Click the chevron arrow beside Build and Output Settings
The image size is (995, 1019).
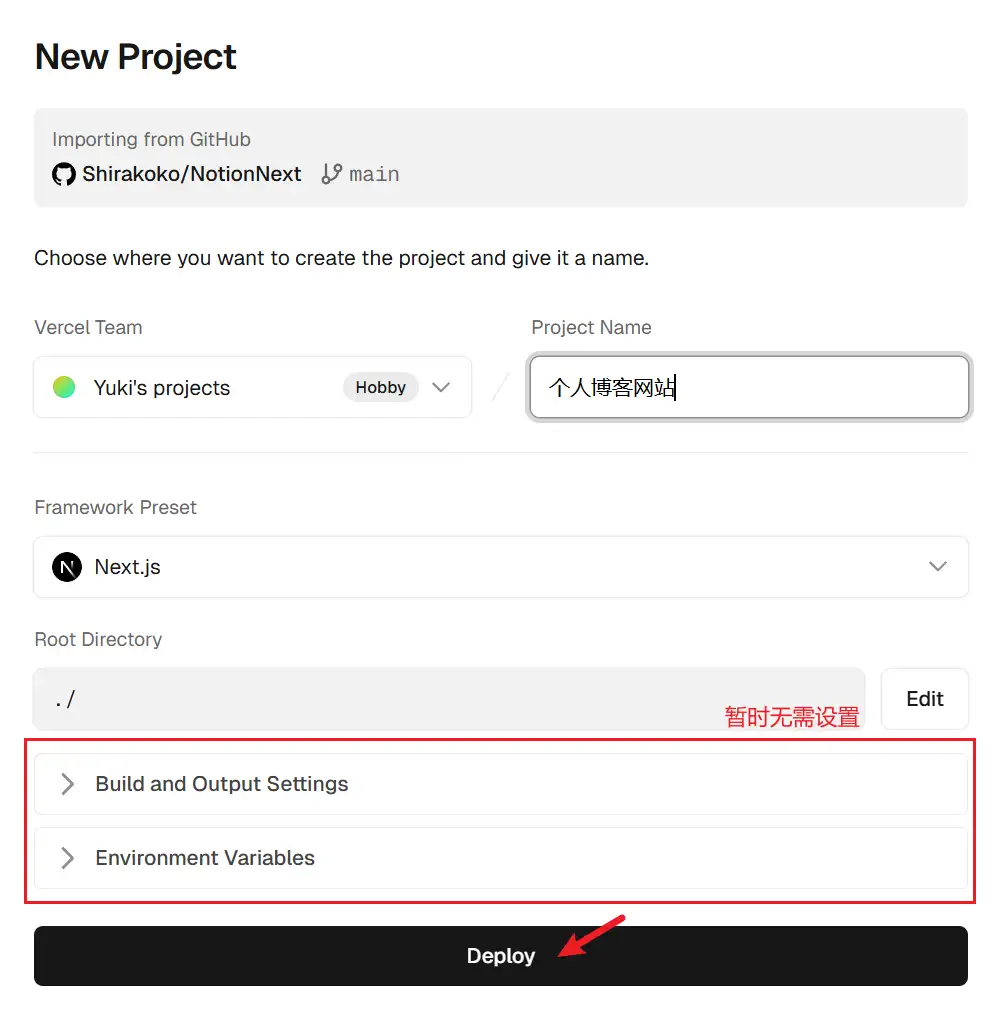coord(67,784)
